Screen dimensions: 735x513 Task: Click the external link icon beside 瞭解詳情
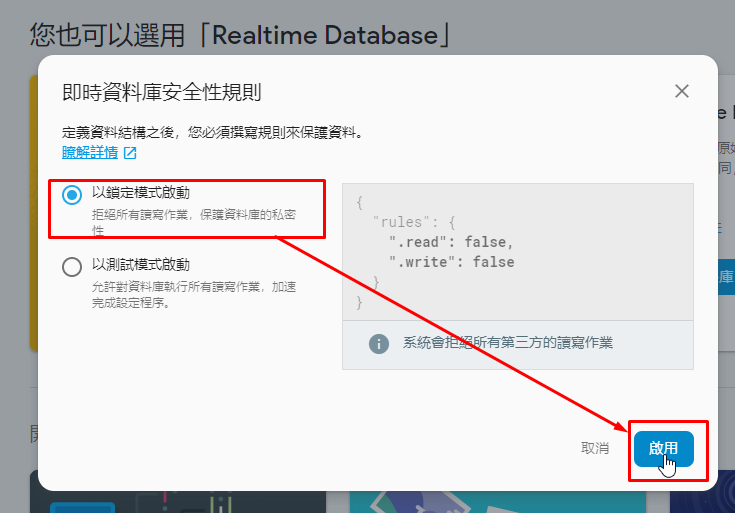click(x=130, y=153)
